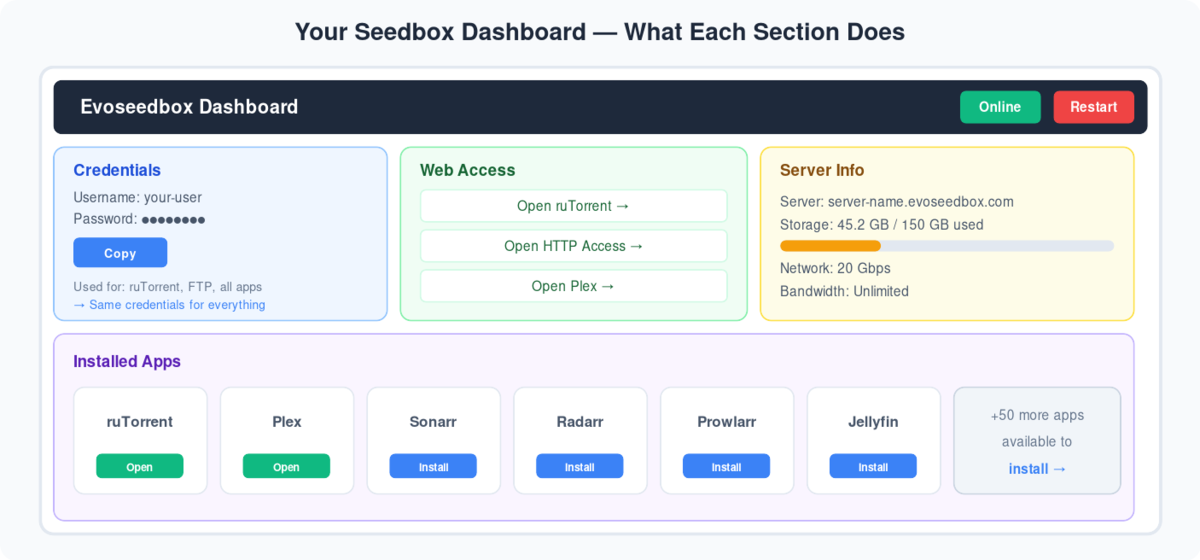The height and width of the screenshot is (560, 1200).
Task: Click 'Used for: ruTorrent, FTP, all apps'
Action: pos(168,287)
